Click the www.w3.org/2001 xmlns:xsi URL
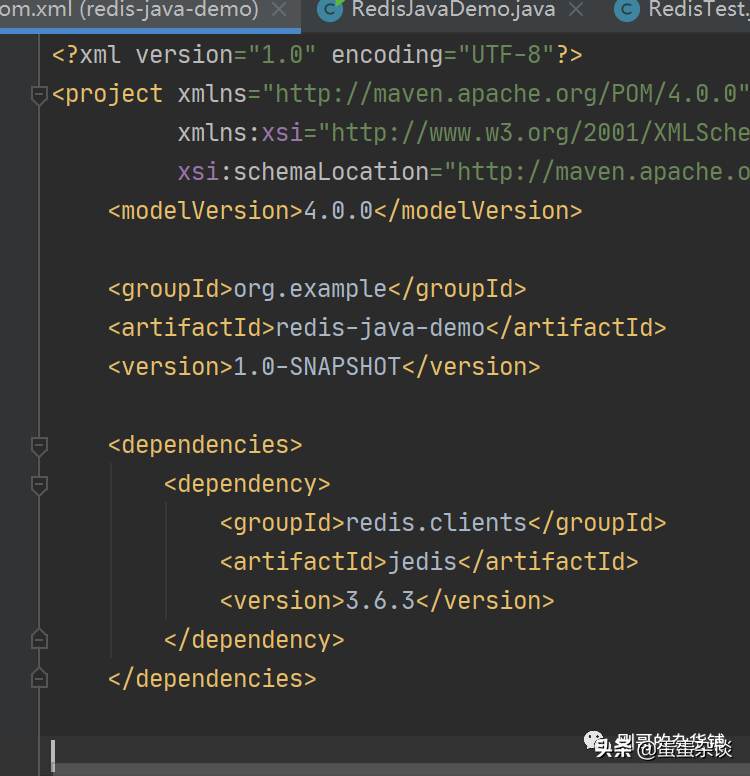Image resolution: width=750 pixels, height=776 pixels. [534, 133]
